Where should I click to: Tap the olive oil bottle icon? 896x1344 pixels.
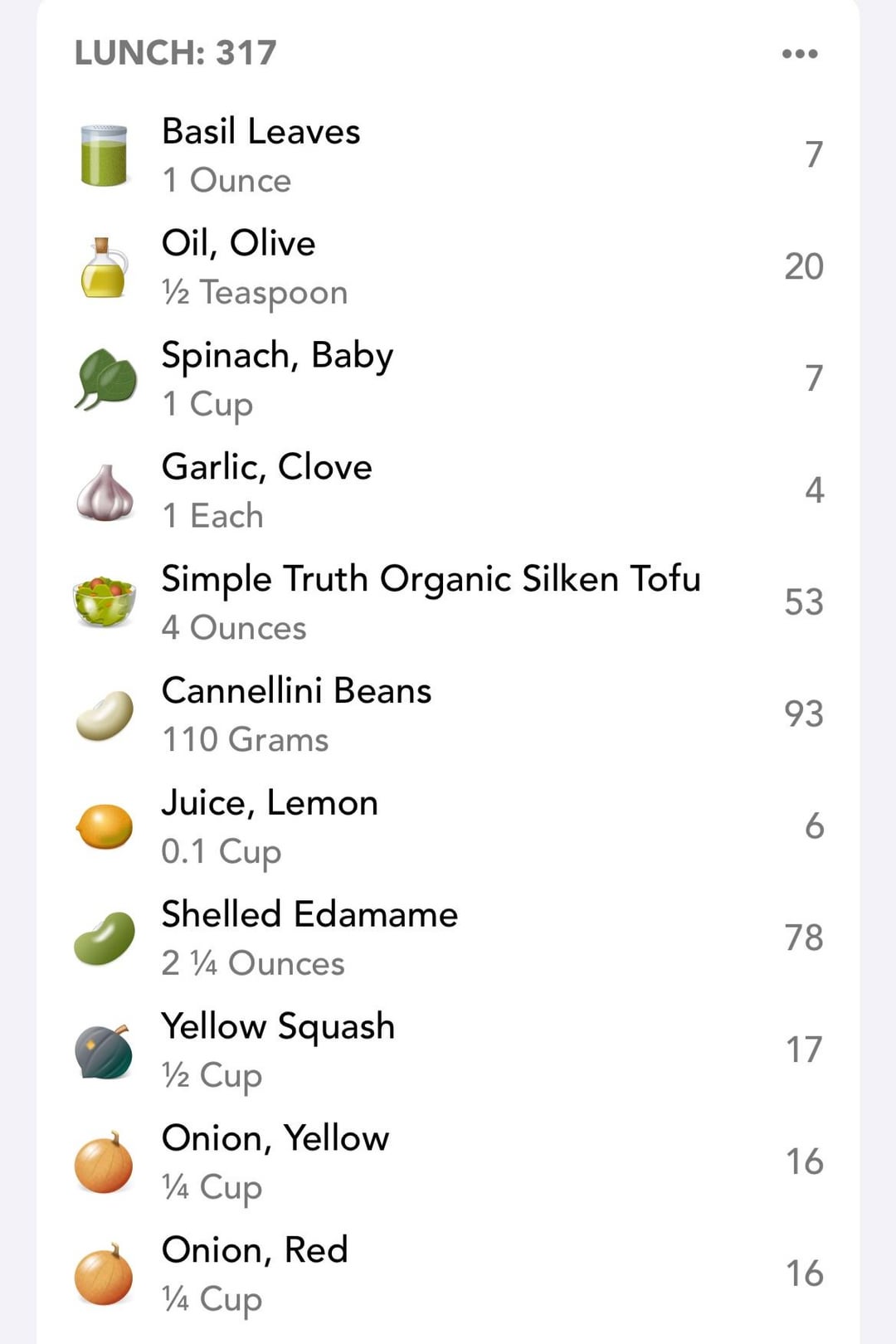click(104, 268)
